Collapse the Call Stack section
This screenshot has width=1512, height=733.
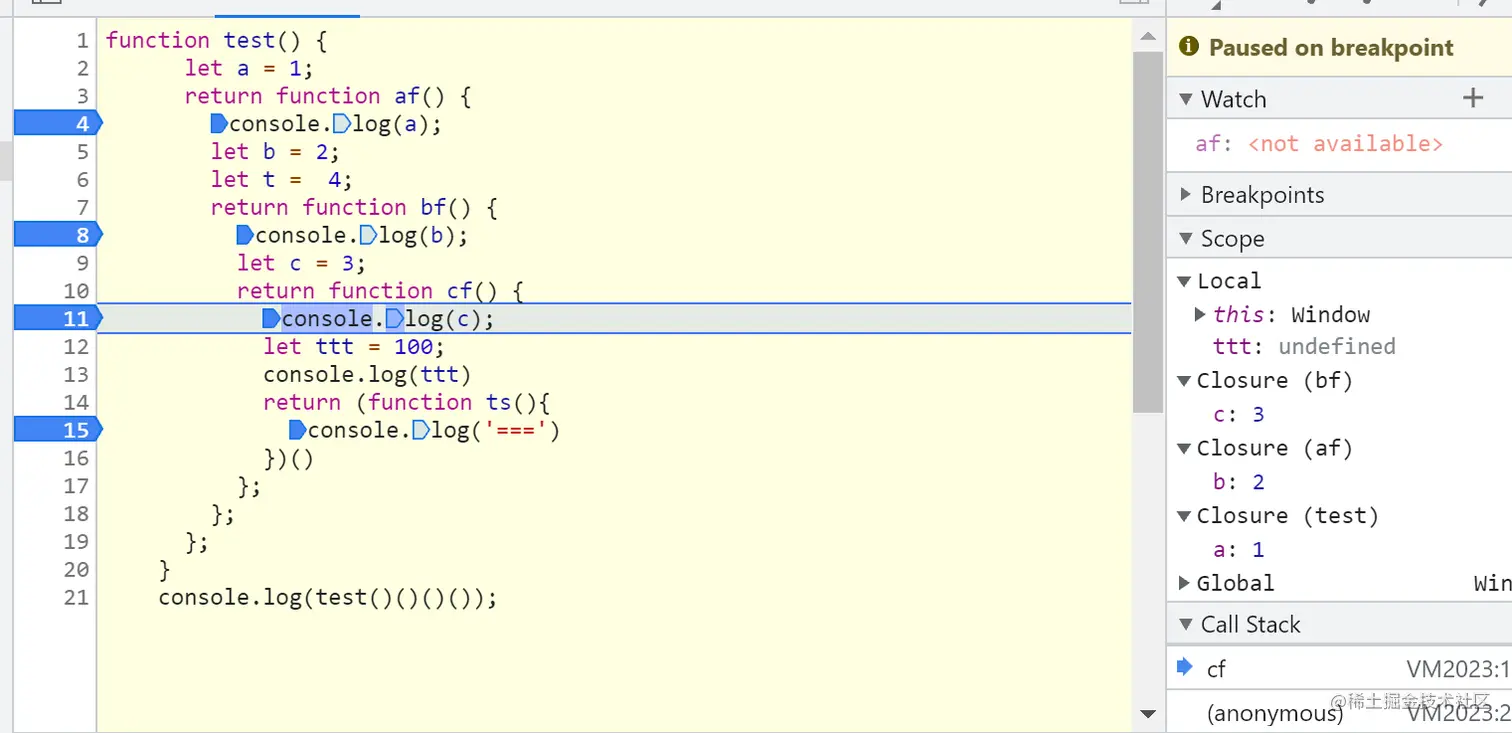tap(1186, 625)
